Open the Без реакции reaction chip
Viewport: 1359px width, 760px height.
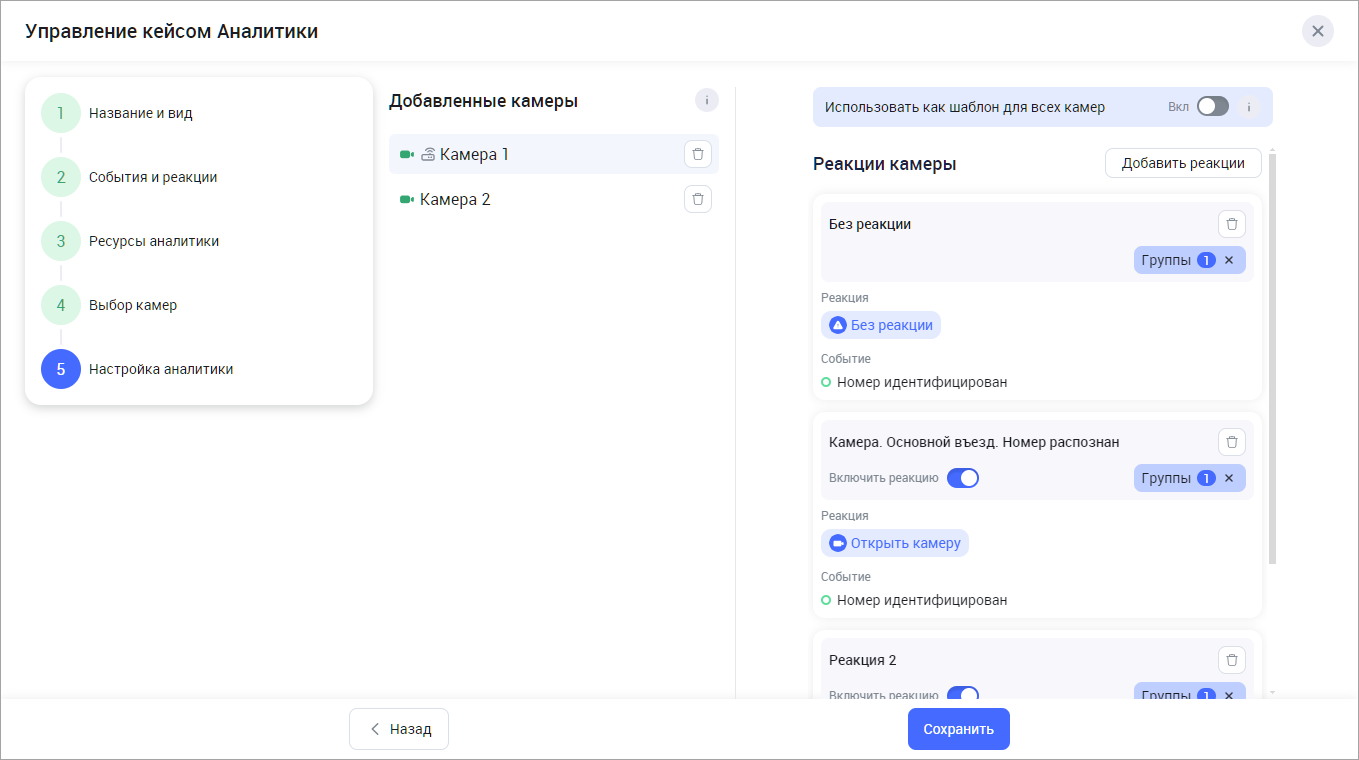pos(881,325)
